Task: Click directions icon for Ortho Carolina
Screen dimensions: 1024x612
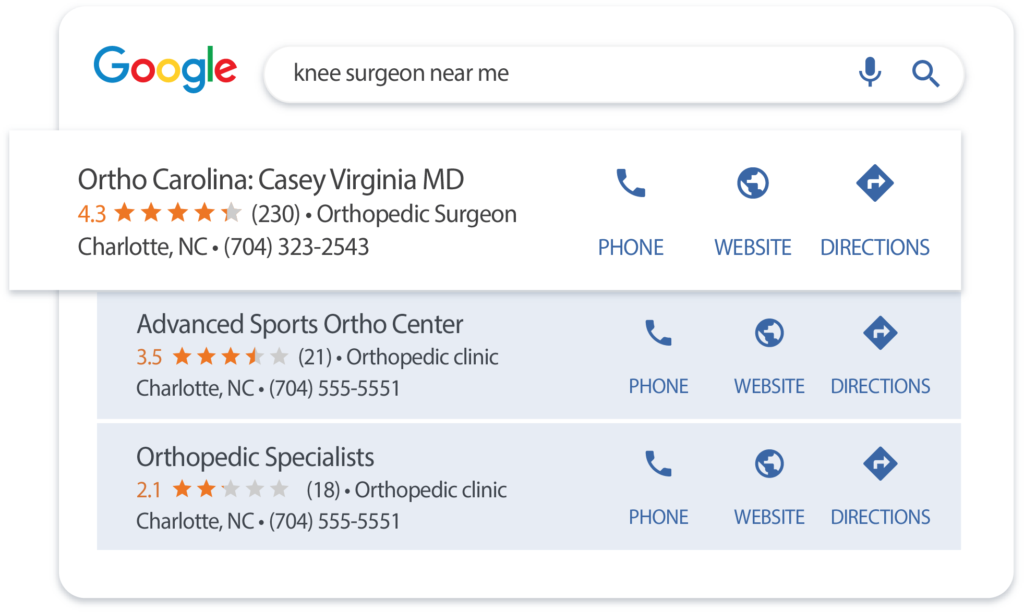Action: 875,183
